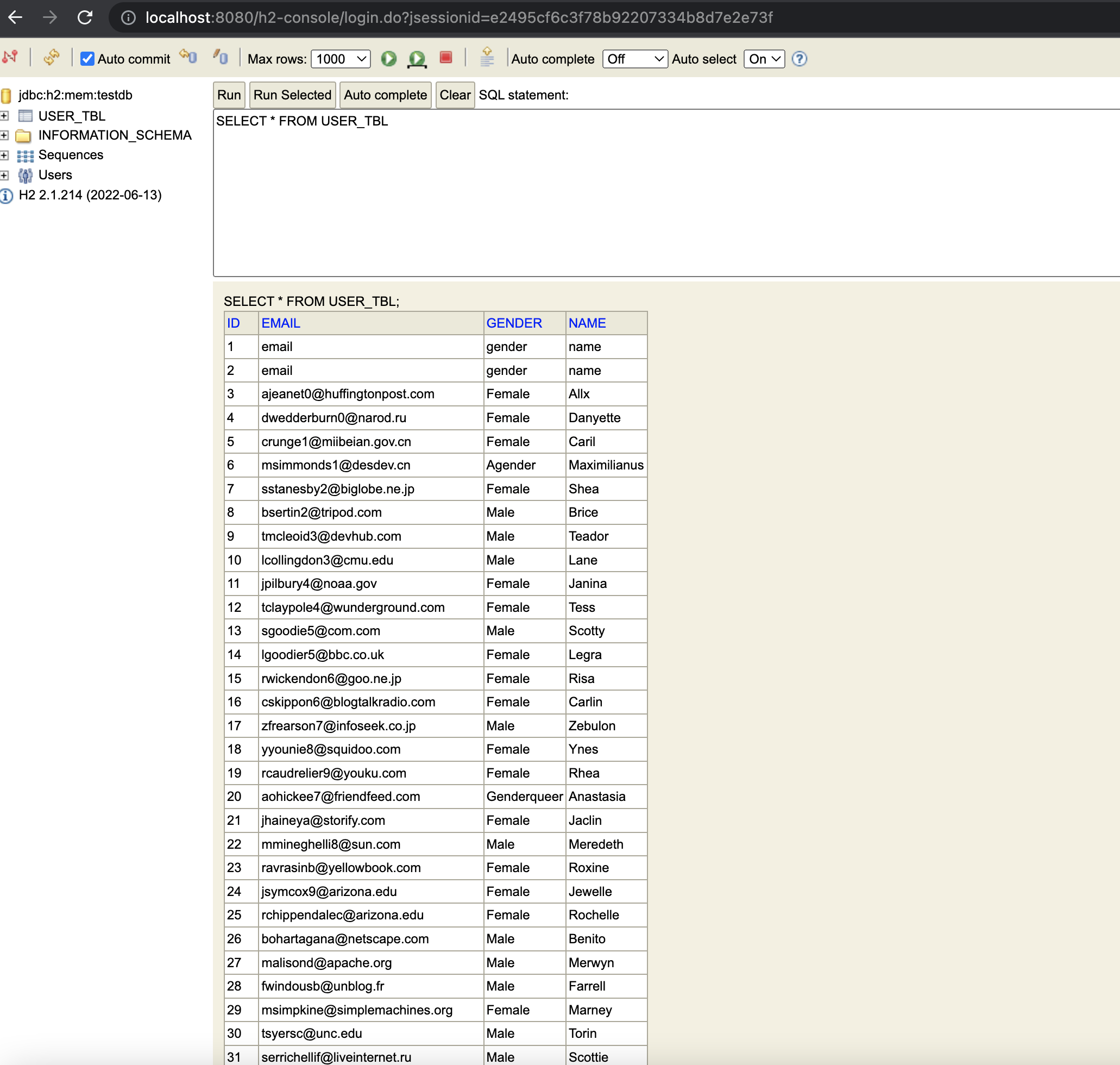Expand the Sequences tree node
This screenshot has width=1120, height=1065.
(x=5, y=155)
